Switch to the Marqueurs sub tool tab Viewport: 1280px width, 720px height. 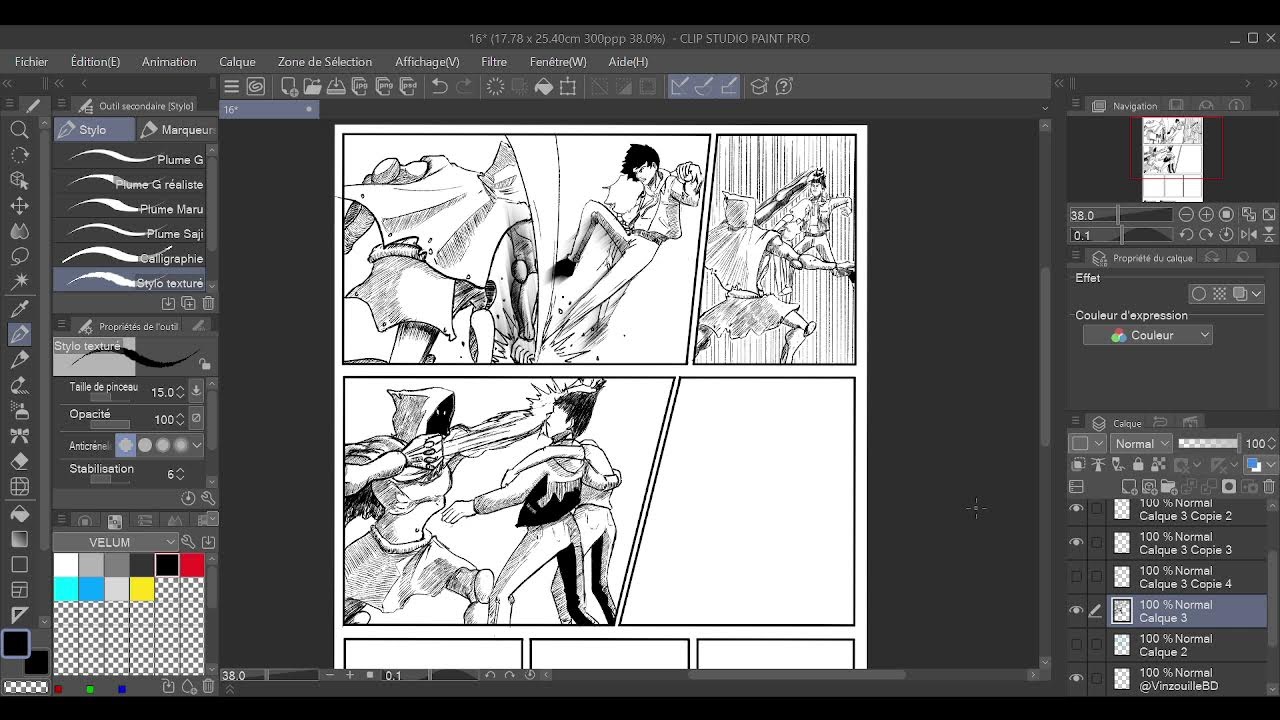click(178, 130)
